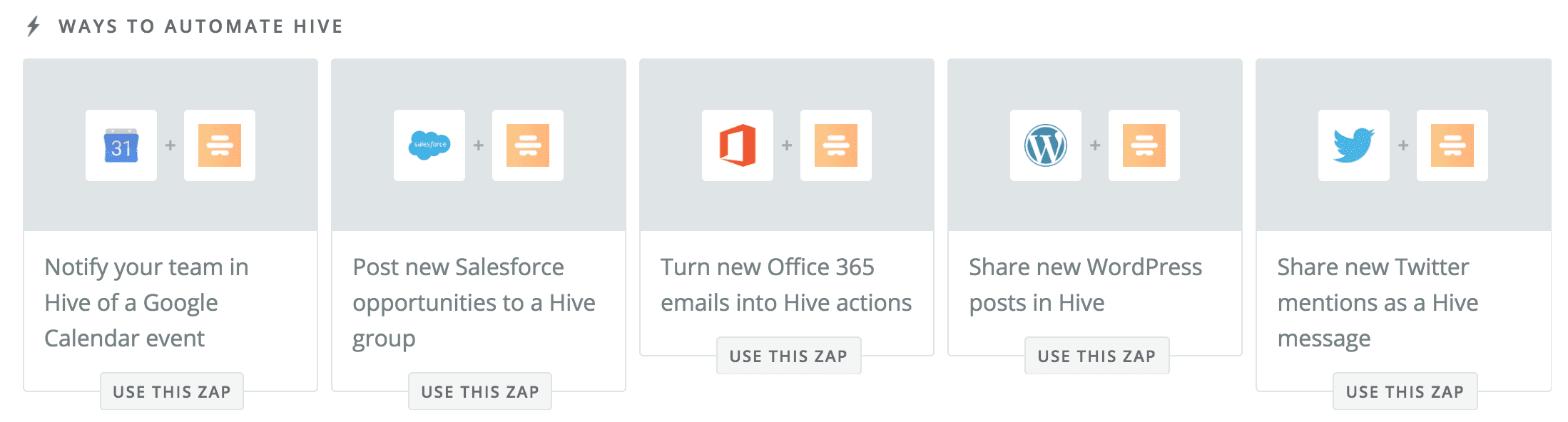
Task: Click the Ways to Automate Hive heading
Action: click(x=201, y=26)
